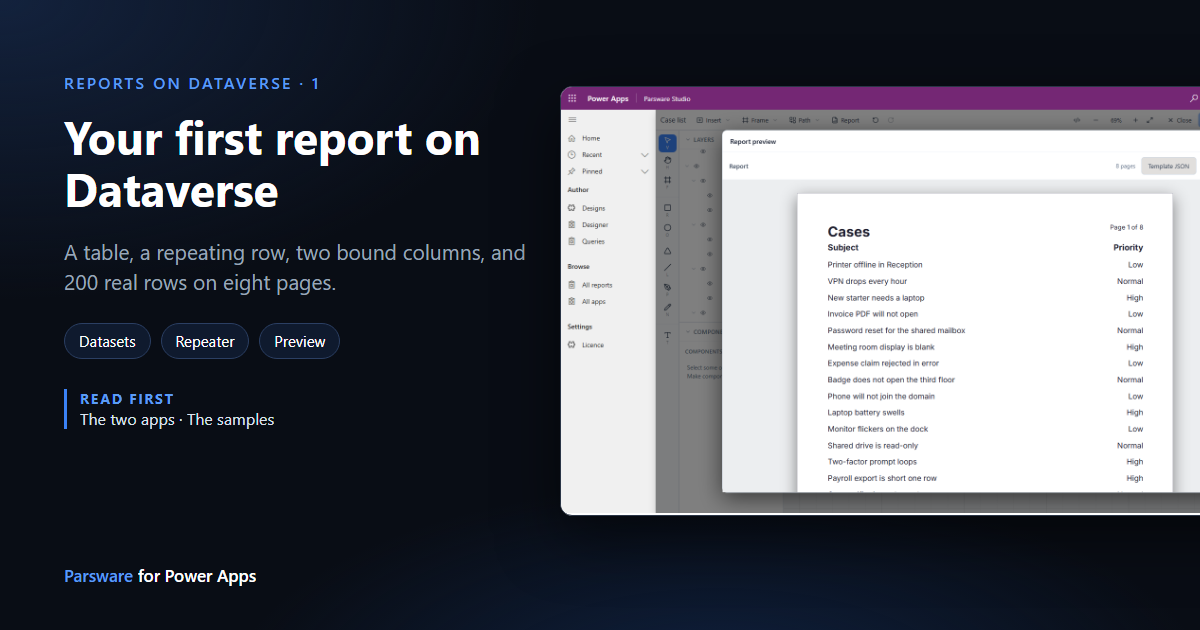Image resolution: width=1200 pixels, height=630 pixels.
Task: Collapse the sidebar with the hamburger icon
Action: [572, 119]
